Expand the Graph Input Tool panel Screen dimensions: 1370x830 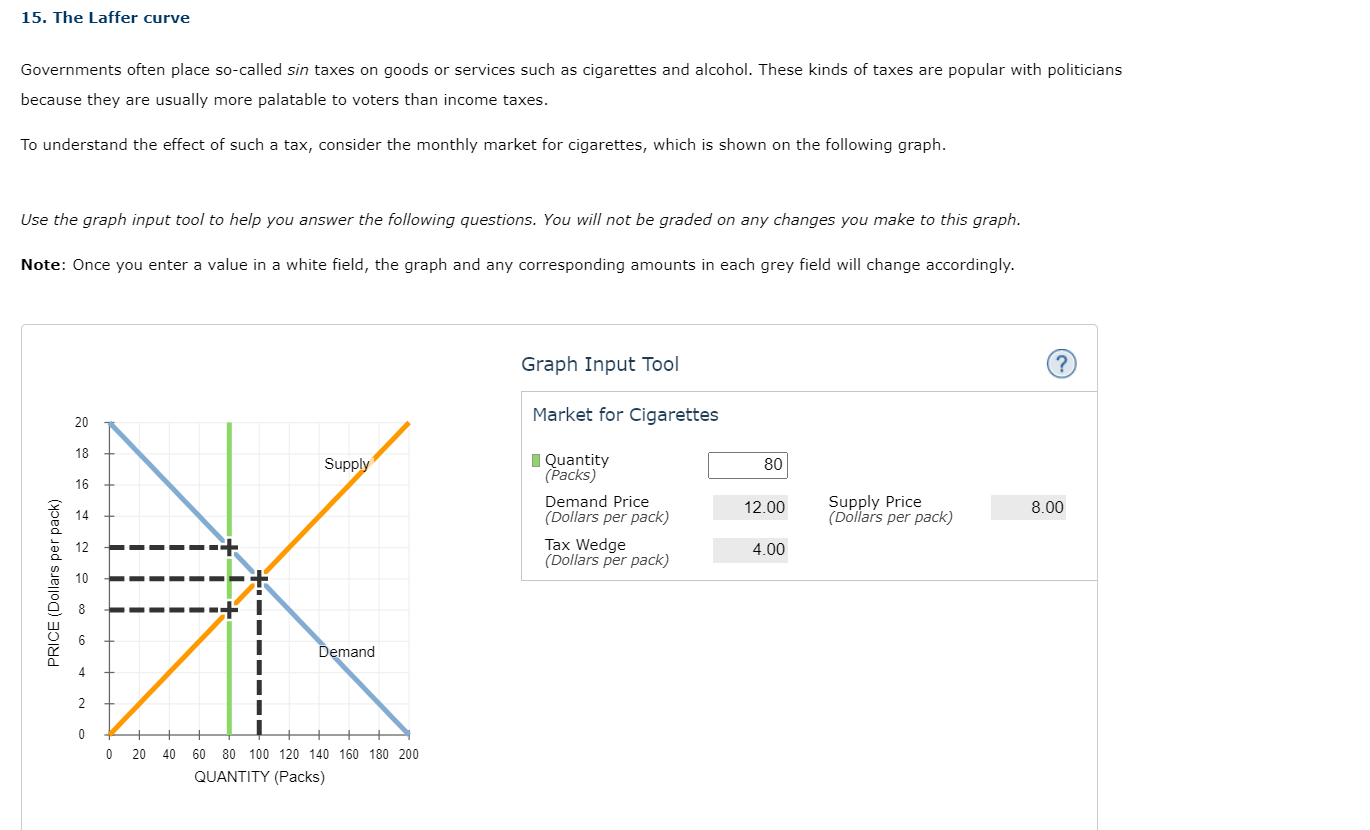pyautogui.click(x=600, y=364)
